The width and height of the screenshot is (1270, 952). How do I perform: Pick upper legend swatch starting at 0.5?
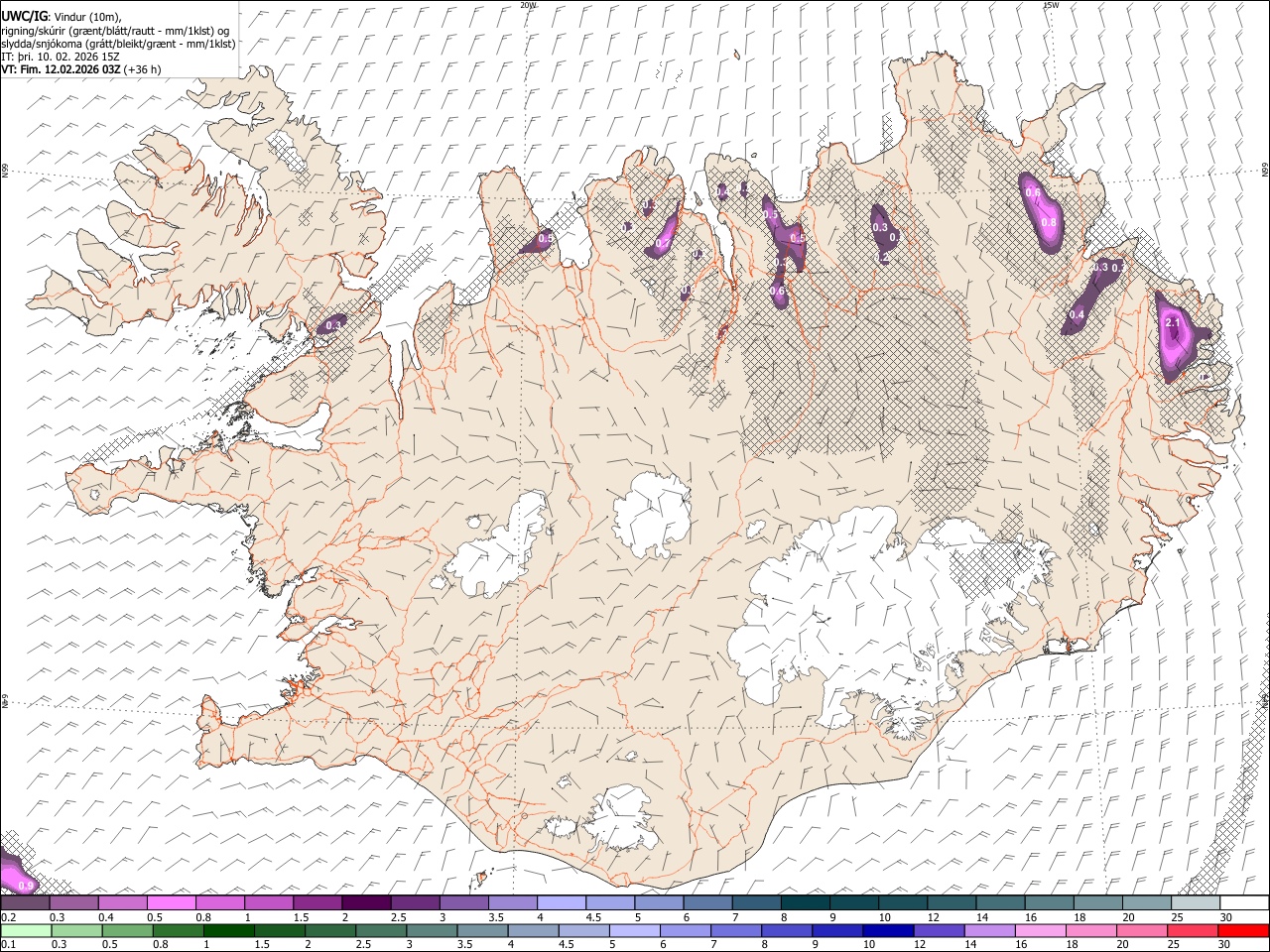point(172,903)
